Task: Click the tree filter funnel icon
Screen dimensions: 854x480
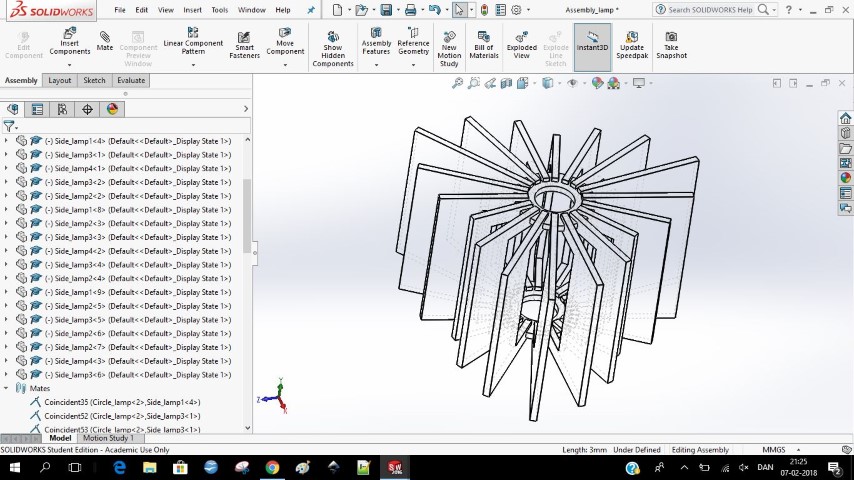Action: point(9,126)
